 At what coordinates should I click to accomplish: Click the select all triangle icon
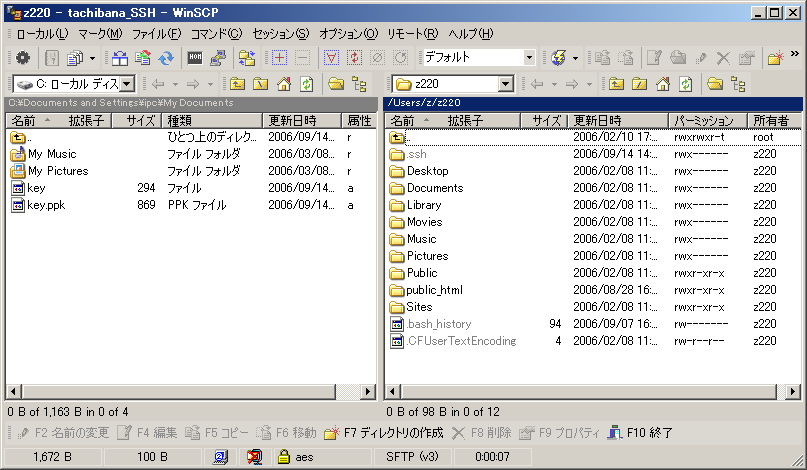pos(331,58)
